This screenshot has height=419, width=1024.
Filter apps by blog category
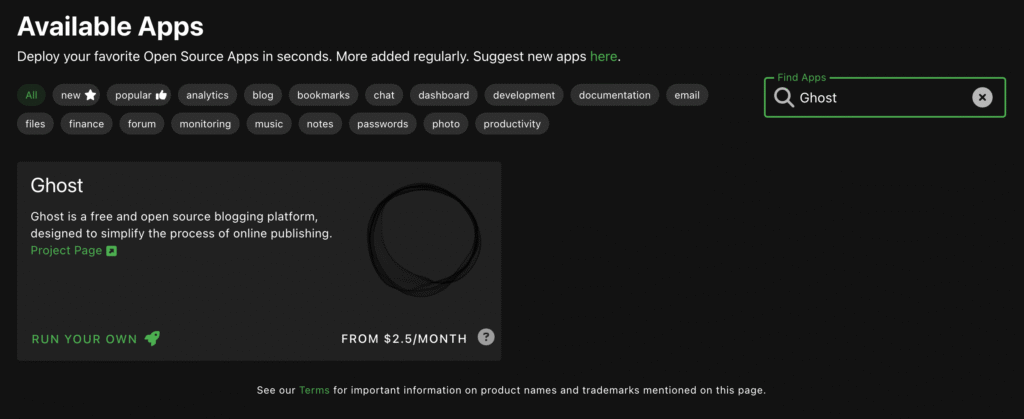(263, 95)
